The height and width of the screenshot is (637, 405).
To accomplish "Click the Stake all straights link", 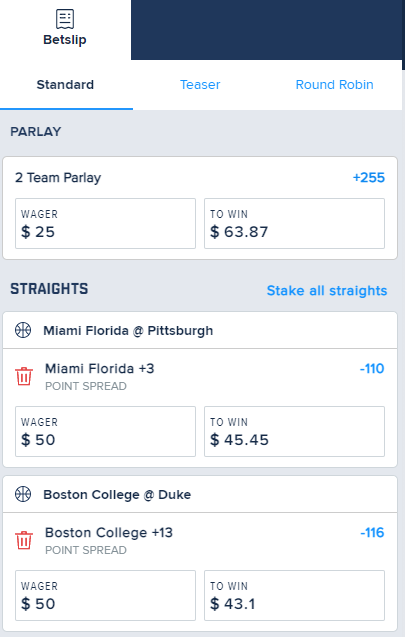I will pyautogui.click(x=327, y=290).
